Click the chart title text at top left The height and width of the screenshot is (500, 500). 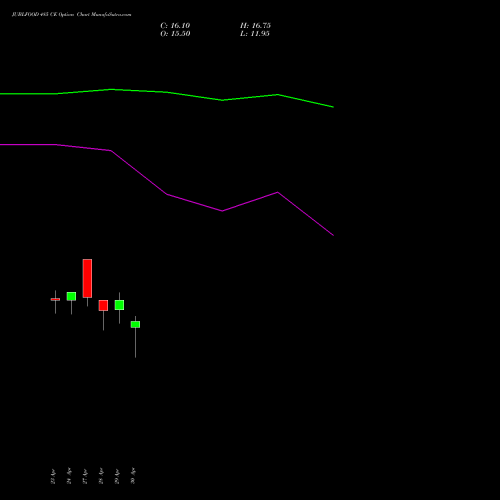72,14
